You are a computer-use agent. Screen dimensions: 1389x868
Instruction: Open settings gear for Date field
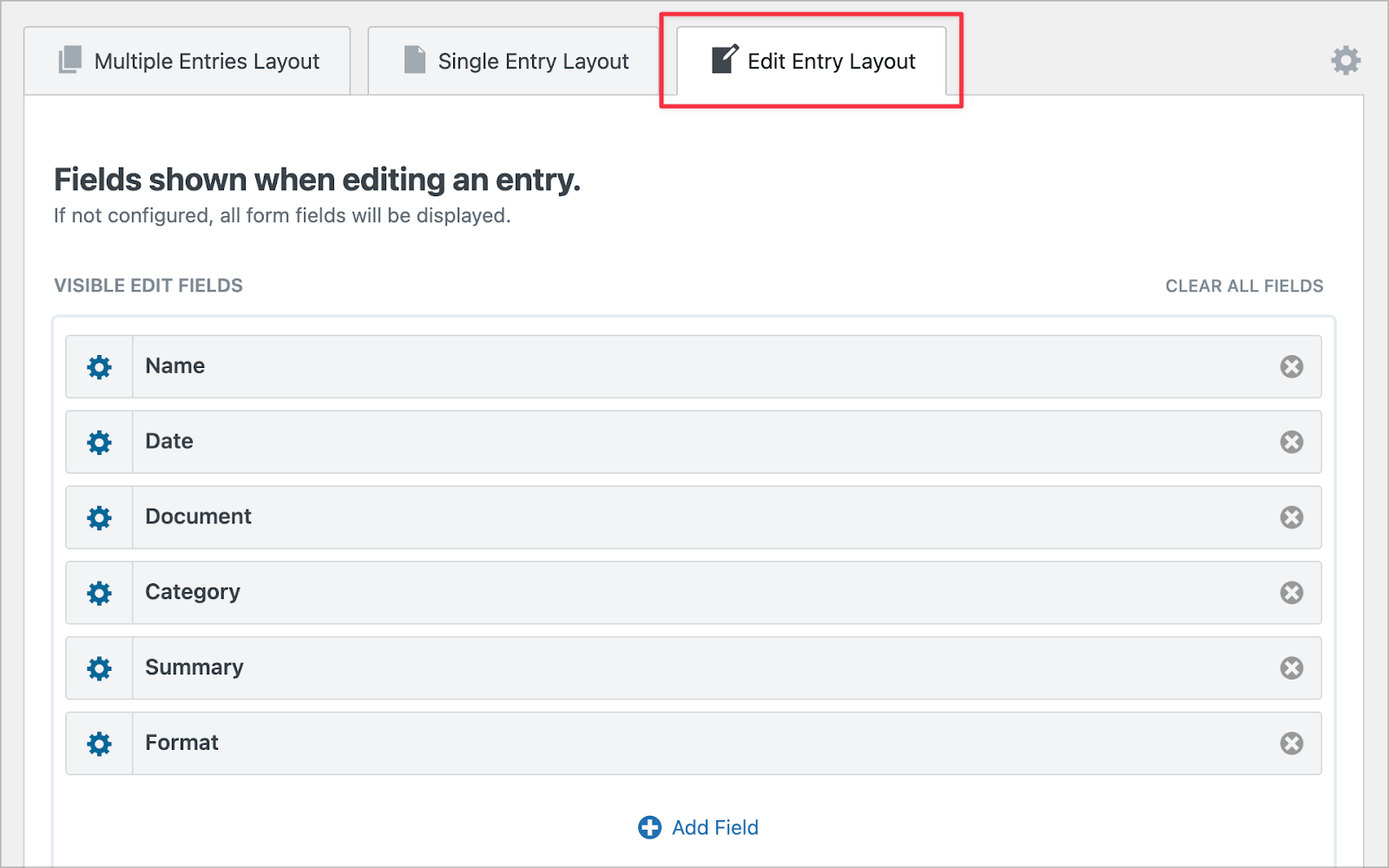(x=100, y=443)
